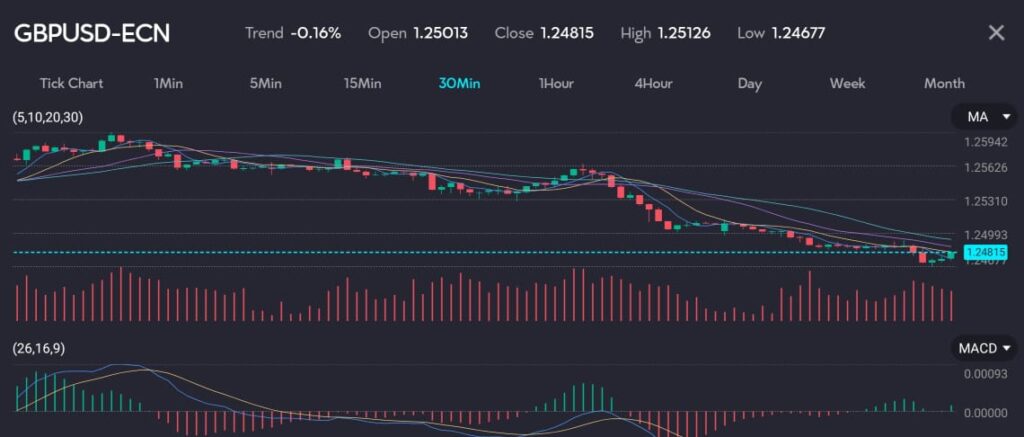Open the Month timeframe chart
The image size is (1024, 437).
coord(944,83)
